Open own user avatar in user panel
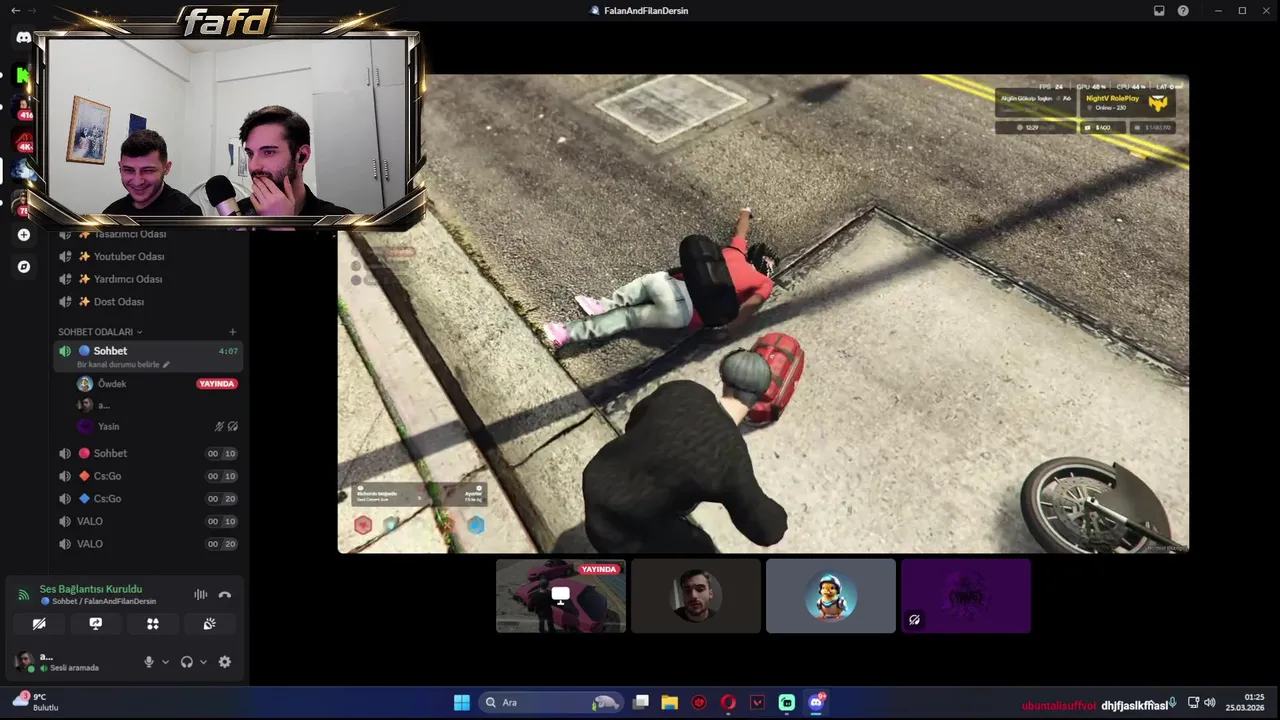 click(23, 660)
